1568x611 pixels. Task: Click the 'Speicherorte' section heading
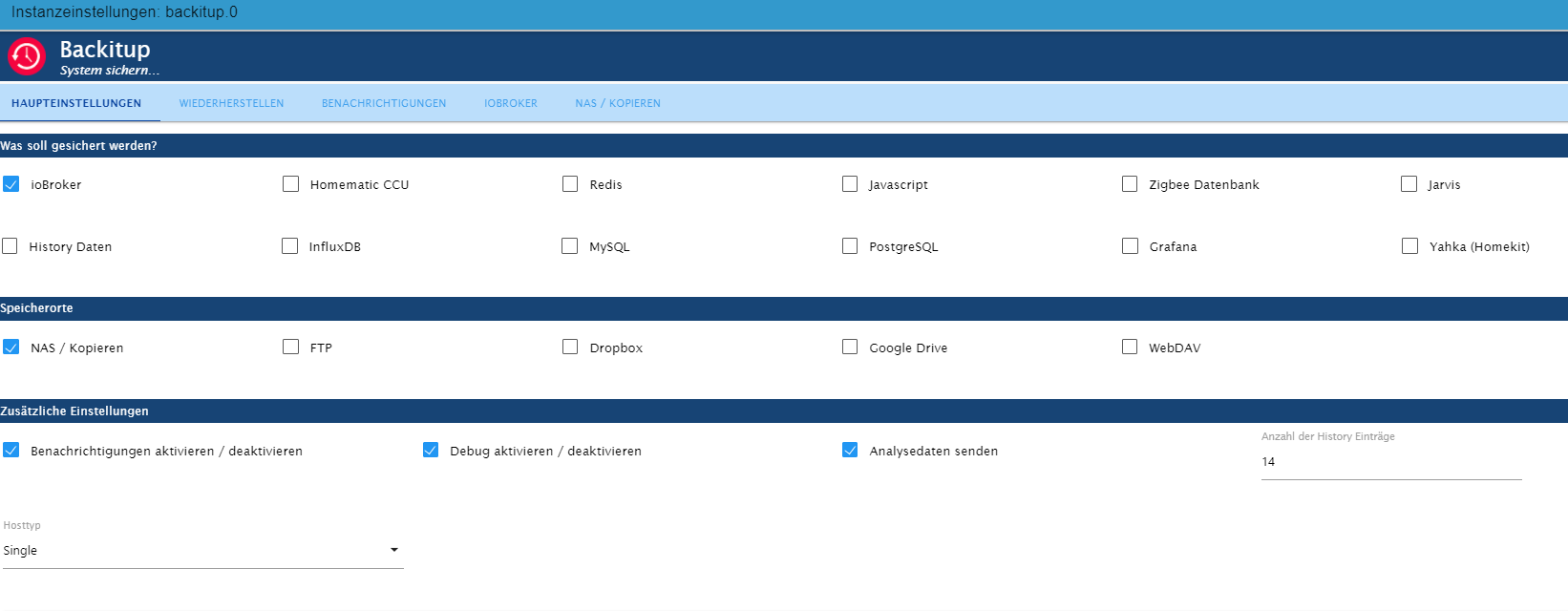coord(36,308)
